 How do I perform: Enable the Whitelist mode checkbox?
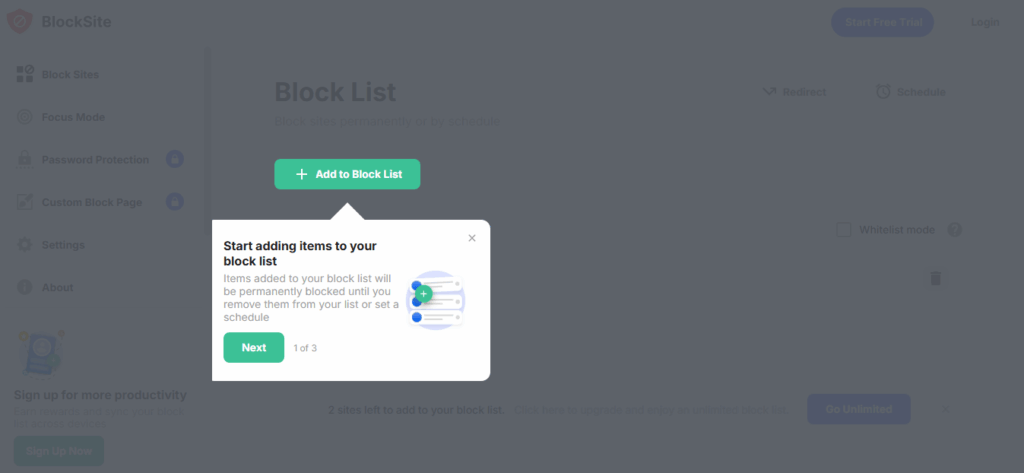(844, 230)
